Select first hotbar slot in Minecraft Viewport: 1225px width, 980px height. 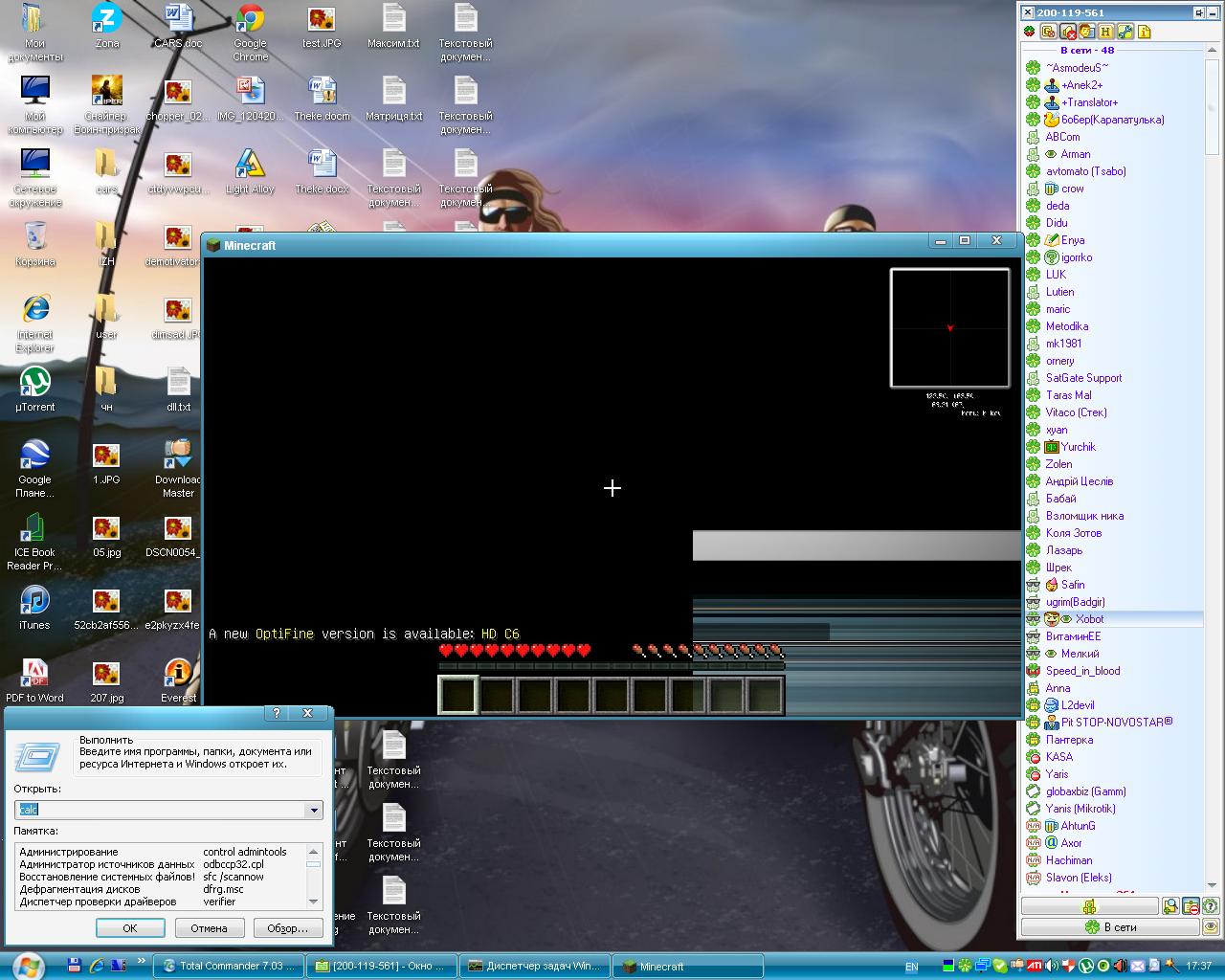pos(457,695)
